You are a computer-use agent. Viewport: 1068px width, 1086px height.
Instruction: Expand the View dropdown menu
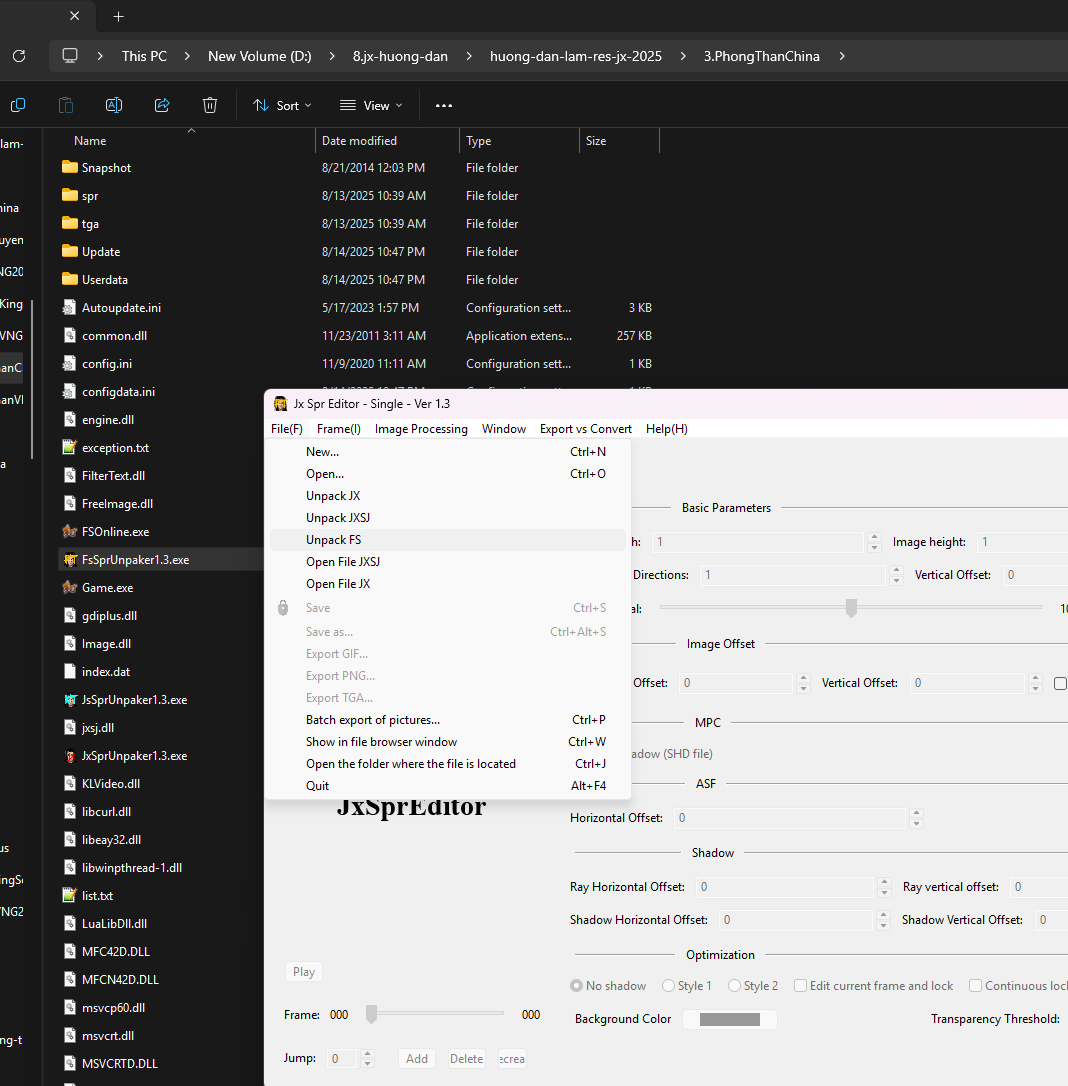click(x=371, y=105)
